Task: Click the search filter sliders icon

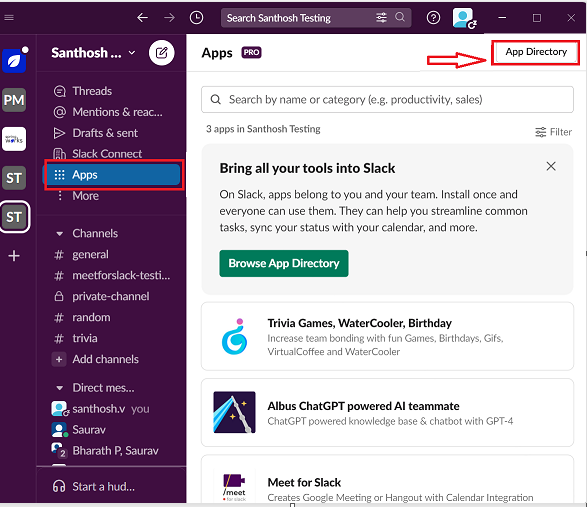Action: point(381,18)
